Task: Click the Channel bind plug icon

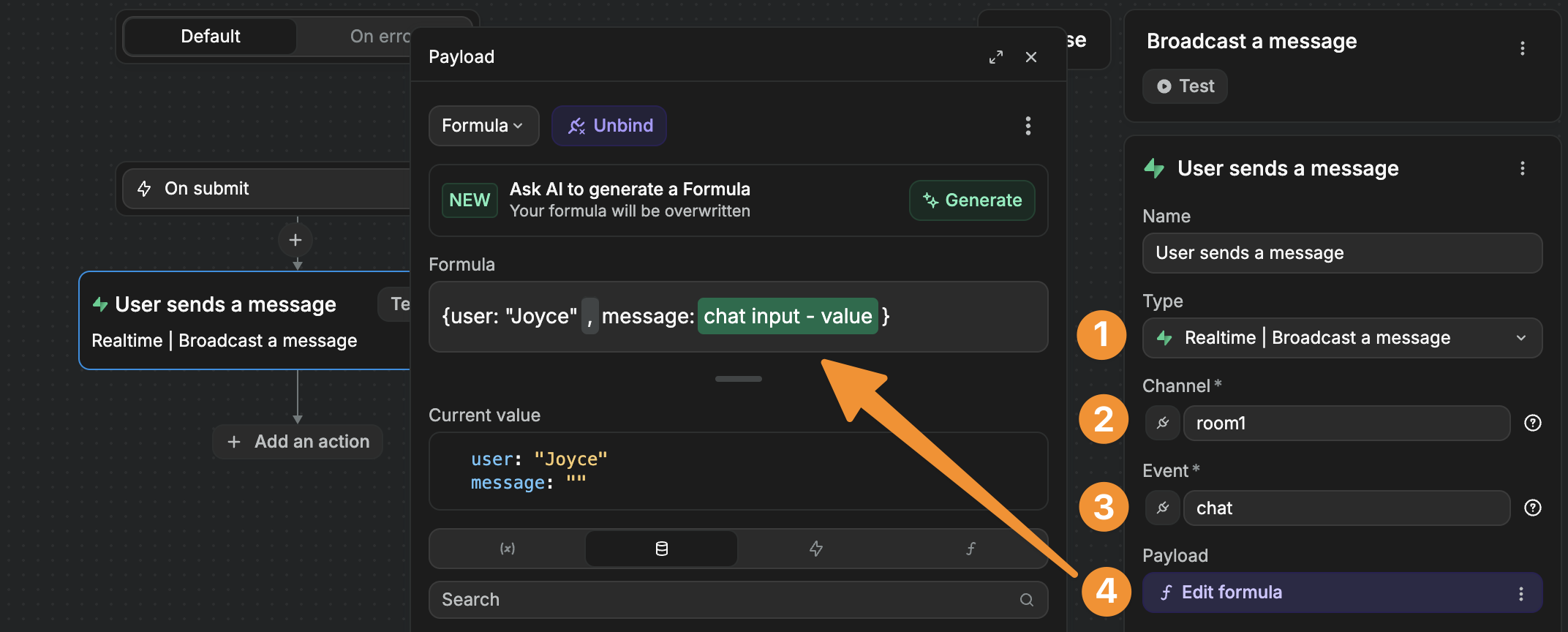Action: pos(1163,423)
